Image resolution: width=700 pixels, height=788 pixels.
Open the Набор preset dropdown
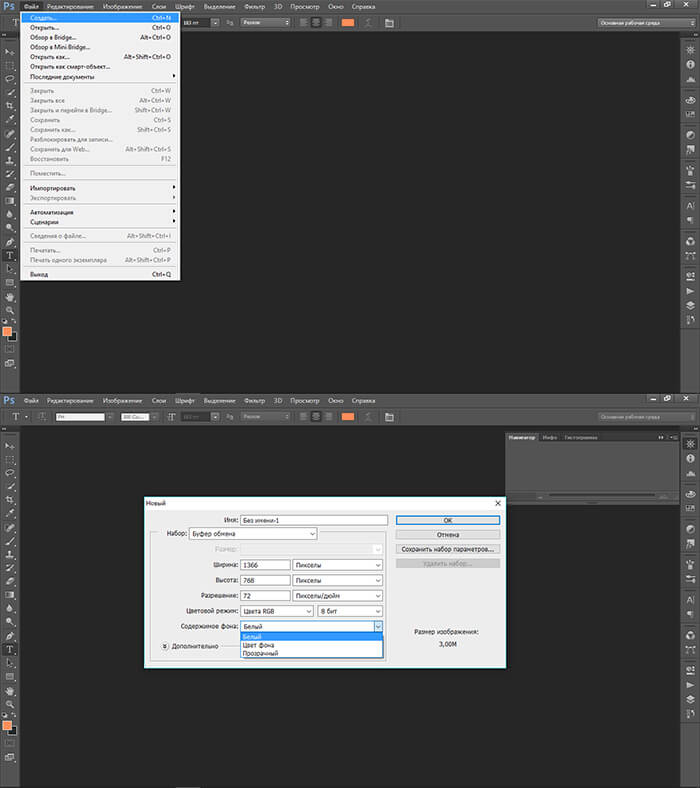(x=267, y=534)
